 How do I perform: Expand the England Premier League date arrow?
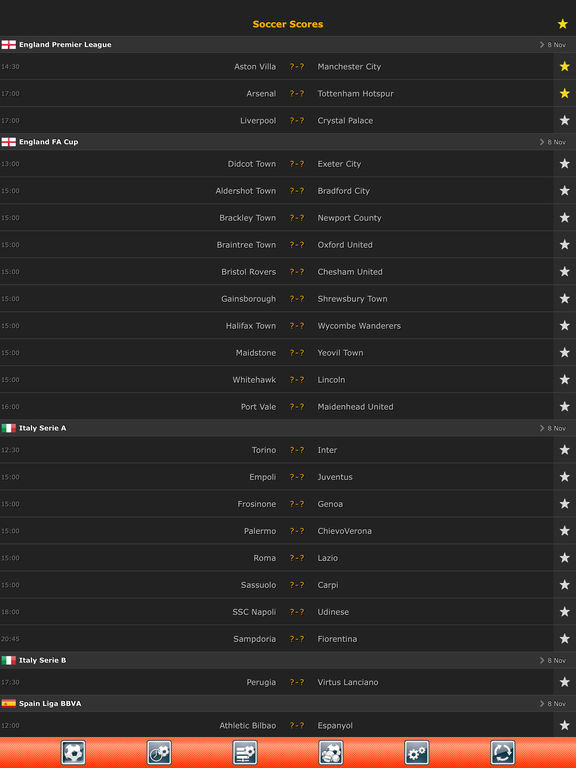tap(542, 45)
